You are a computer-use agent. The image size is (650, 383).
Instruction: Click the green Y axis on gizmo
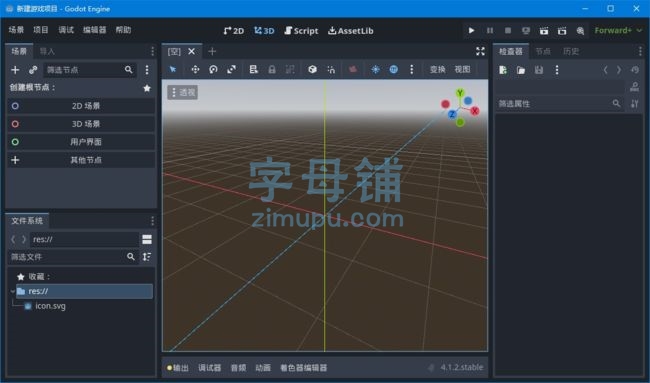click(x=460, y=93)
